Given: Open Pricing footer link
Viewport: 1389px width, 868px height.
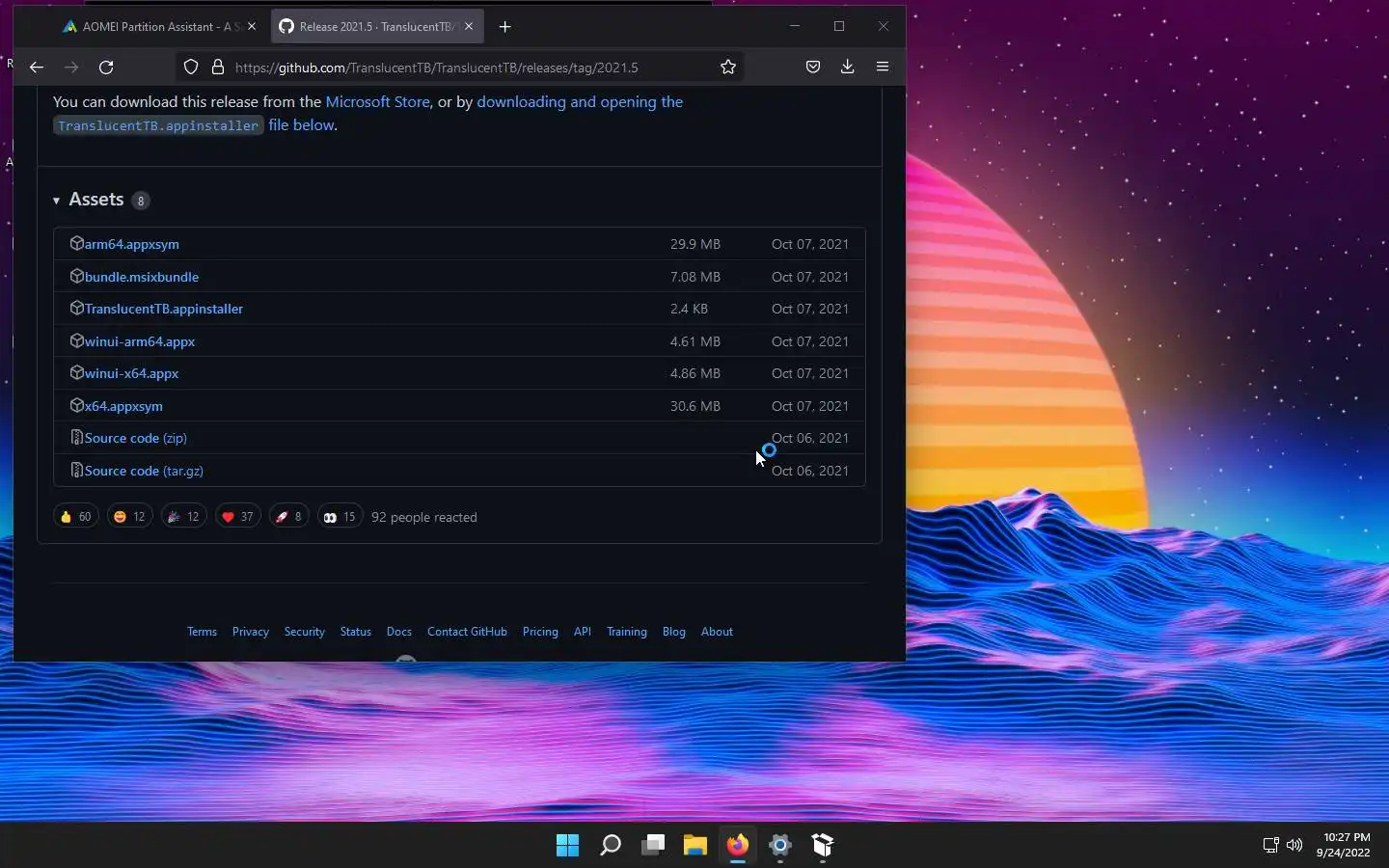Looking at the screenshot, I should 540,632.
